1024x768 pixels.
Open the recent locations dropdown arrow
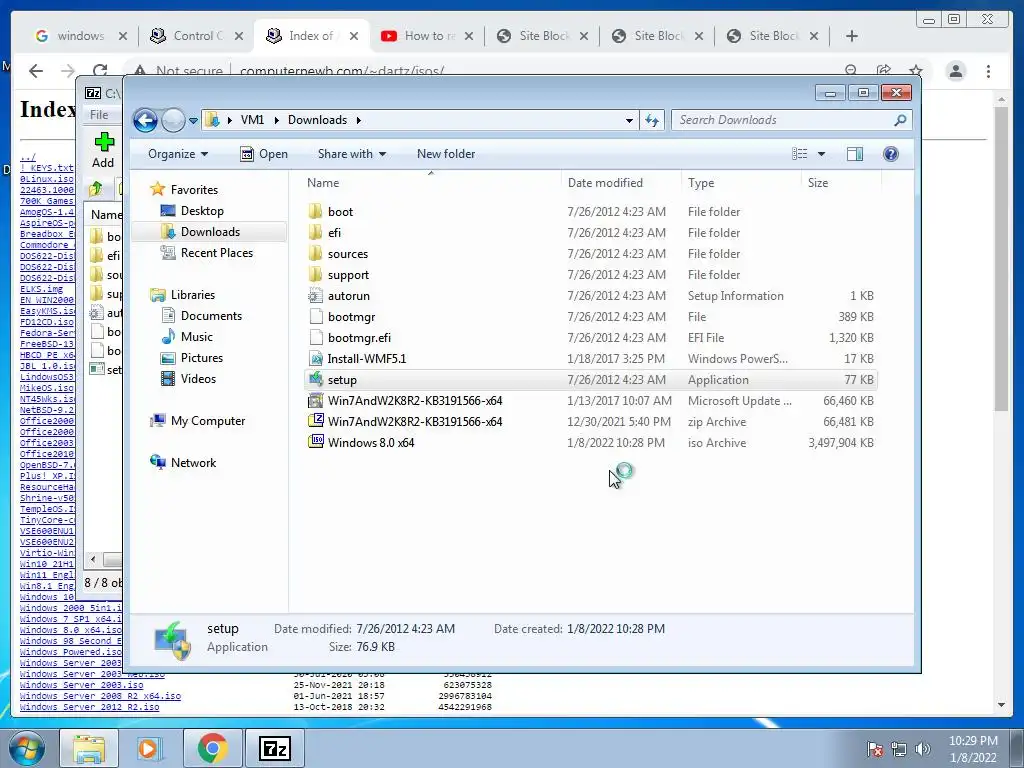193,121
